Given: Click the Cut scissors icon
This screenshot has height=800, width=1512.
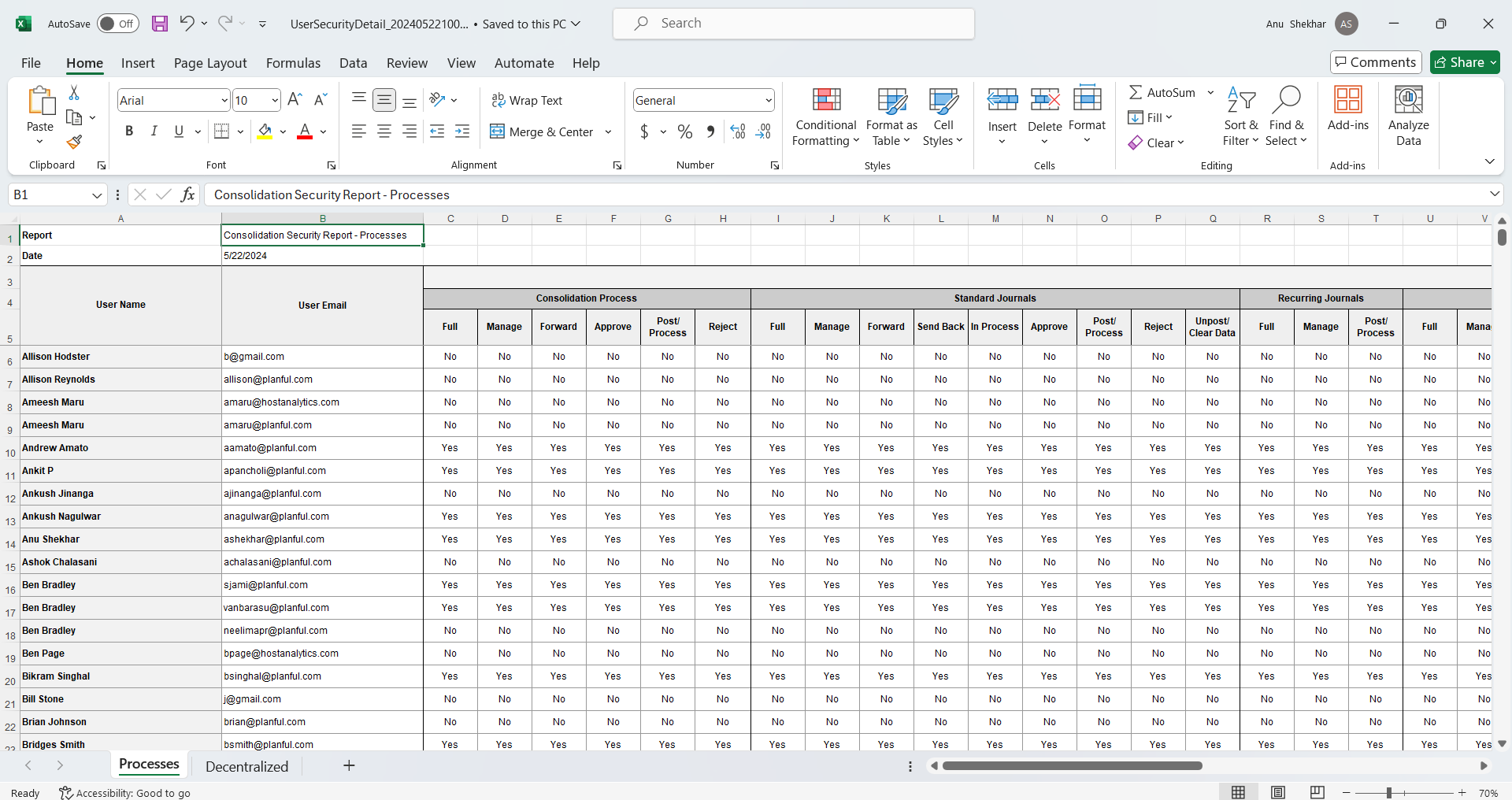Looking at the screenshot, I should [x=74, y=93].
